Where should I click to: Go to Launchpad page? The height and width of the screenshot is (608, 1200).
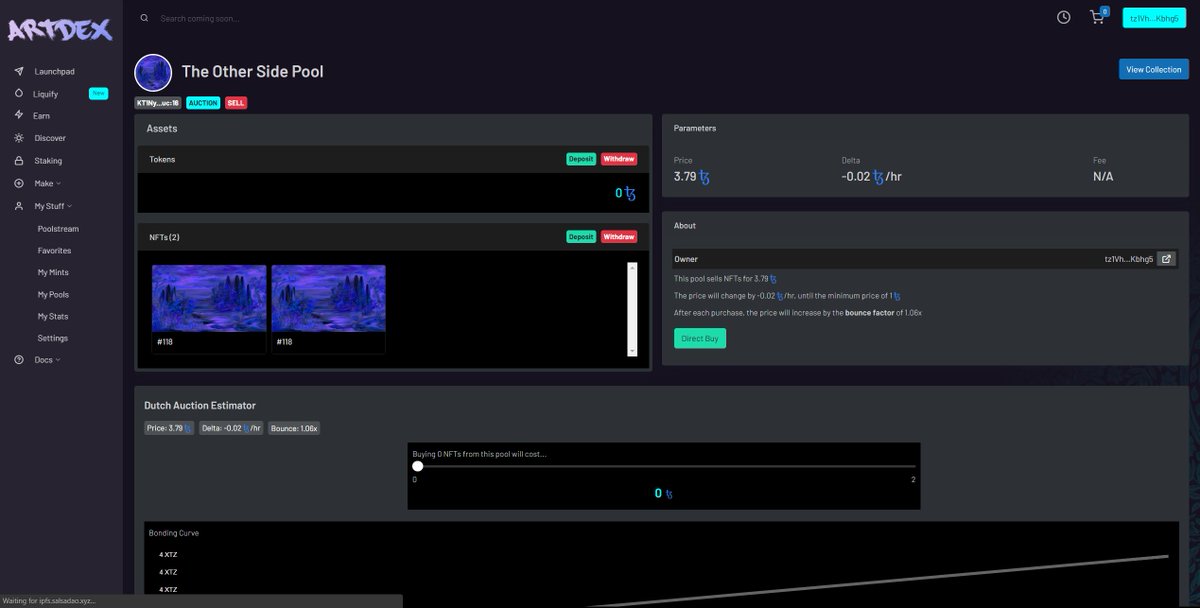[x=54, y=72]
